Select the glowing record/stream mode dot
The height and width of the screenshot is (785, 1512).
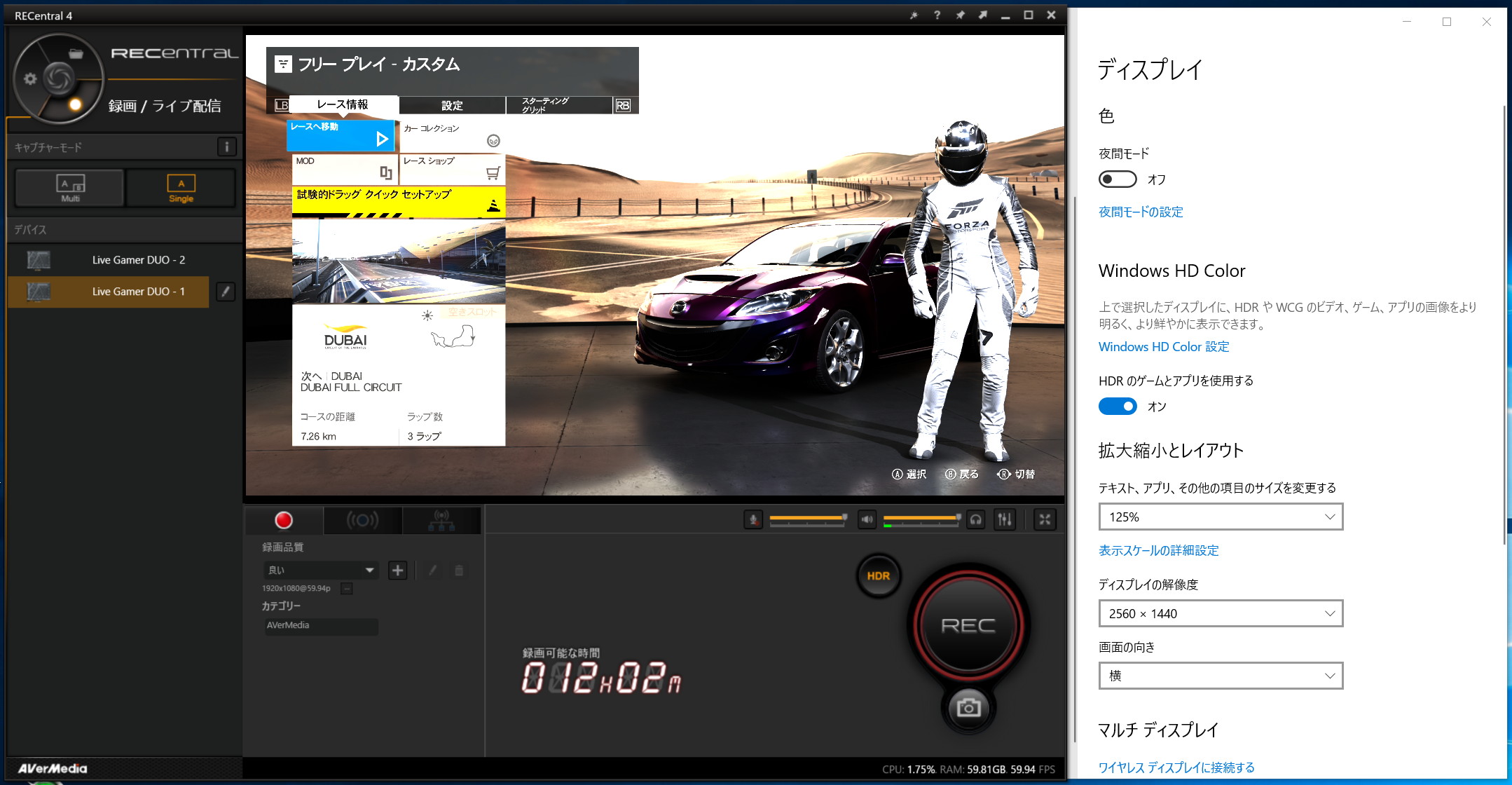click(x=75, y=105)
